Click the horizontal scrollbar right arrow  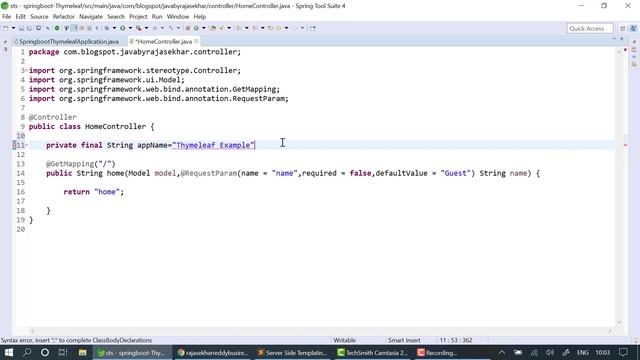(611, 331)
